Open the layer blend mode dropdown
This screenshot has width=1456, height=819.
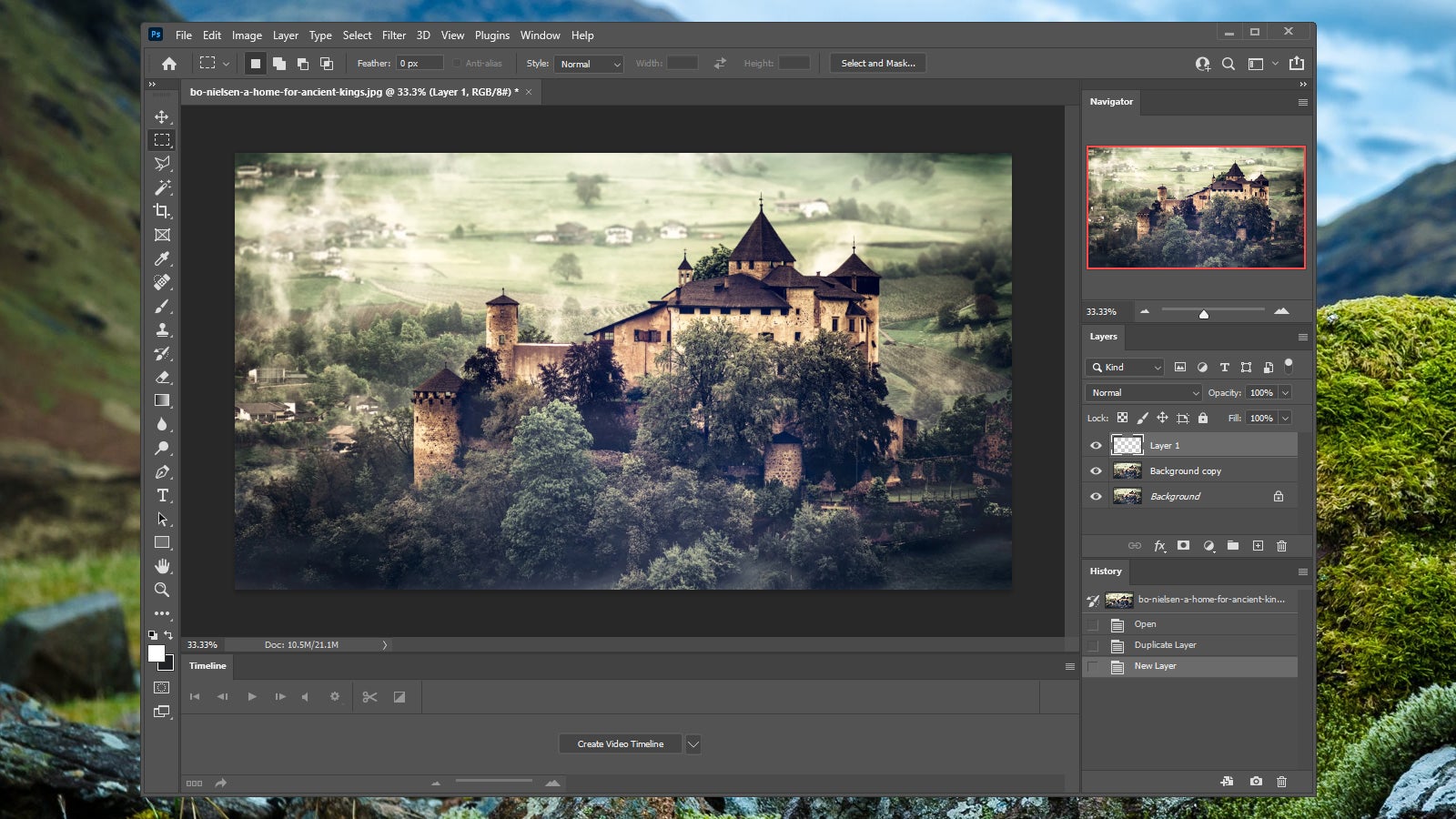point(1142,392)
